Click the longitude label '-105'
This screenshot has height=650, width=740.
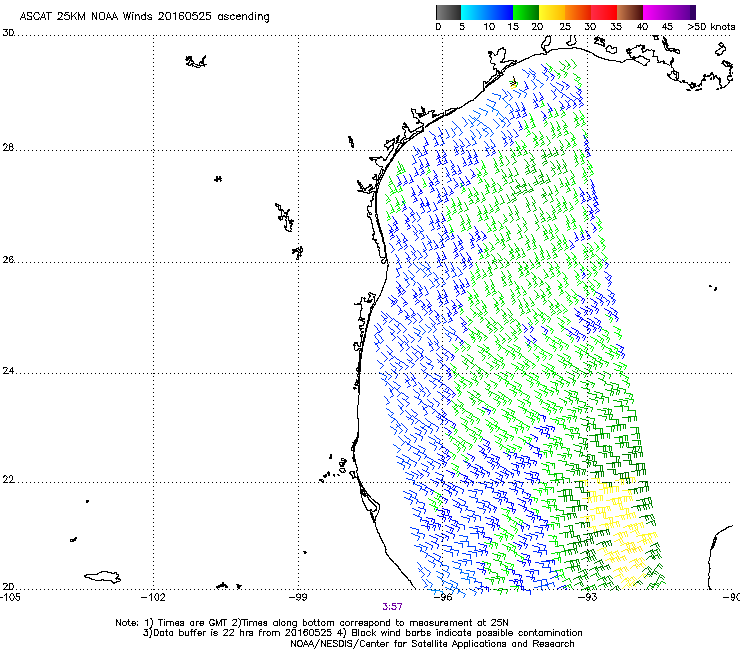pos(10,597)
